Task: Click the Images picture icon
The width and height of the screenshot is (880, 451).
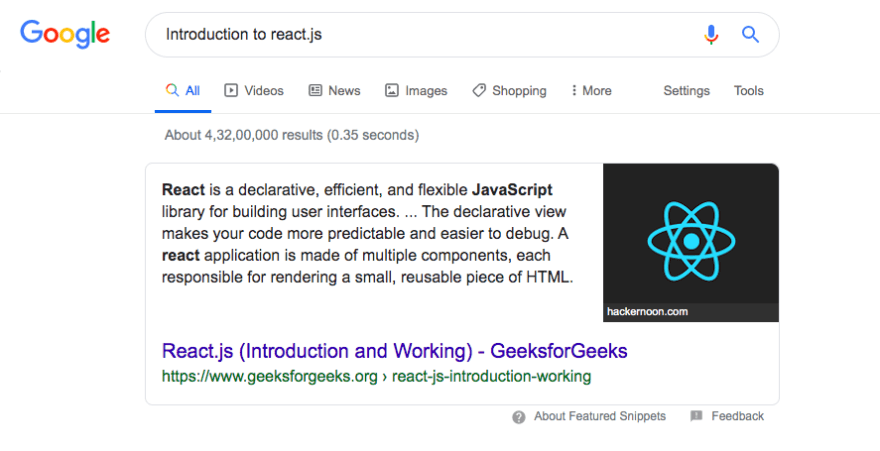Action: pyautogui.click(x=392, y=90)
